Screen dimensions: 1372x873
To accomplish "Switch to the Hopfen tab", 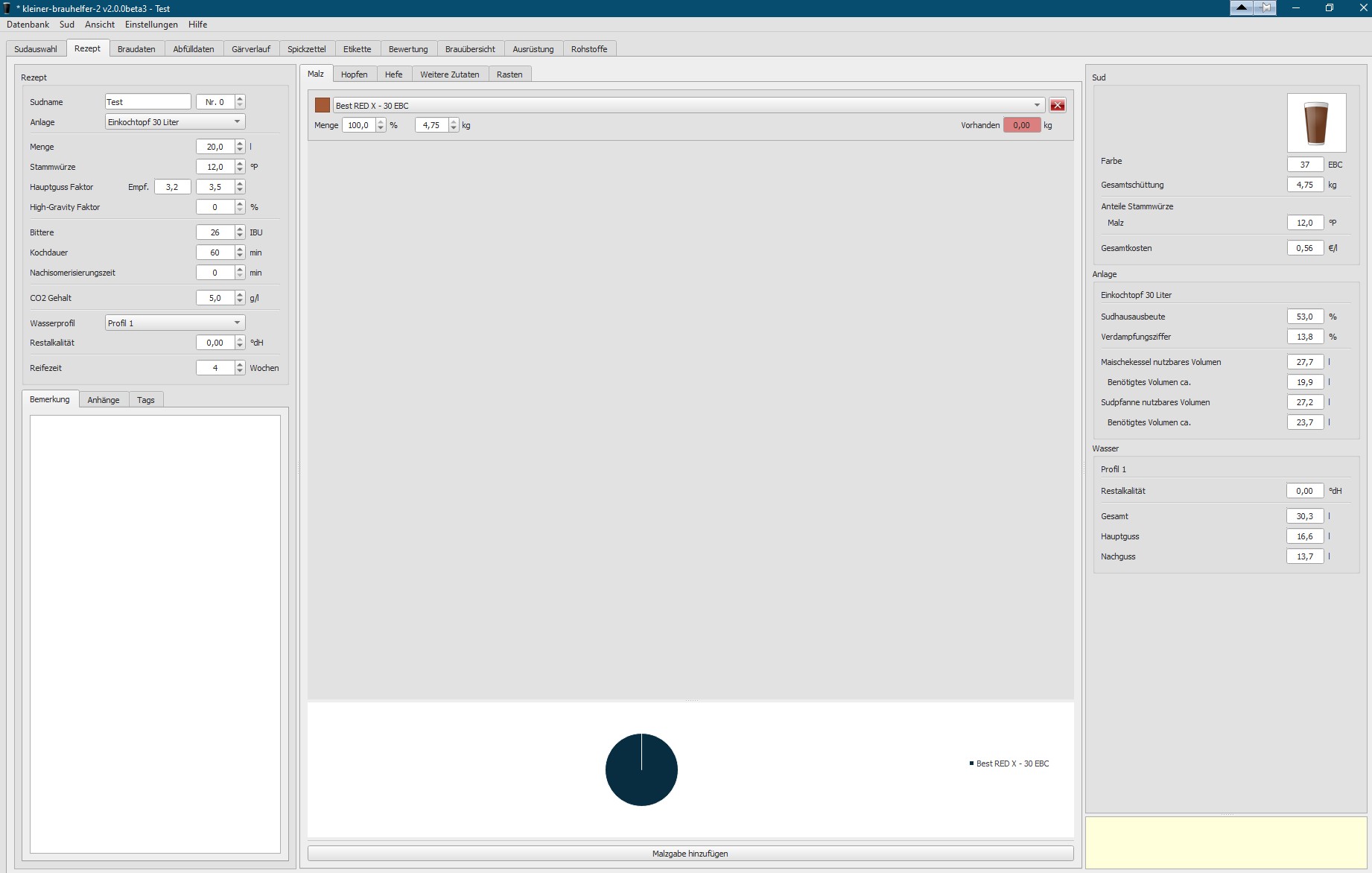I will tap(354, 74).
